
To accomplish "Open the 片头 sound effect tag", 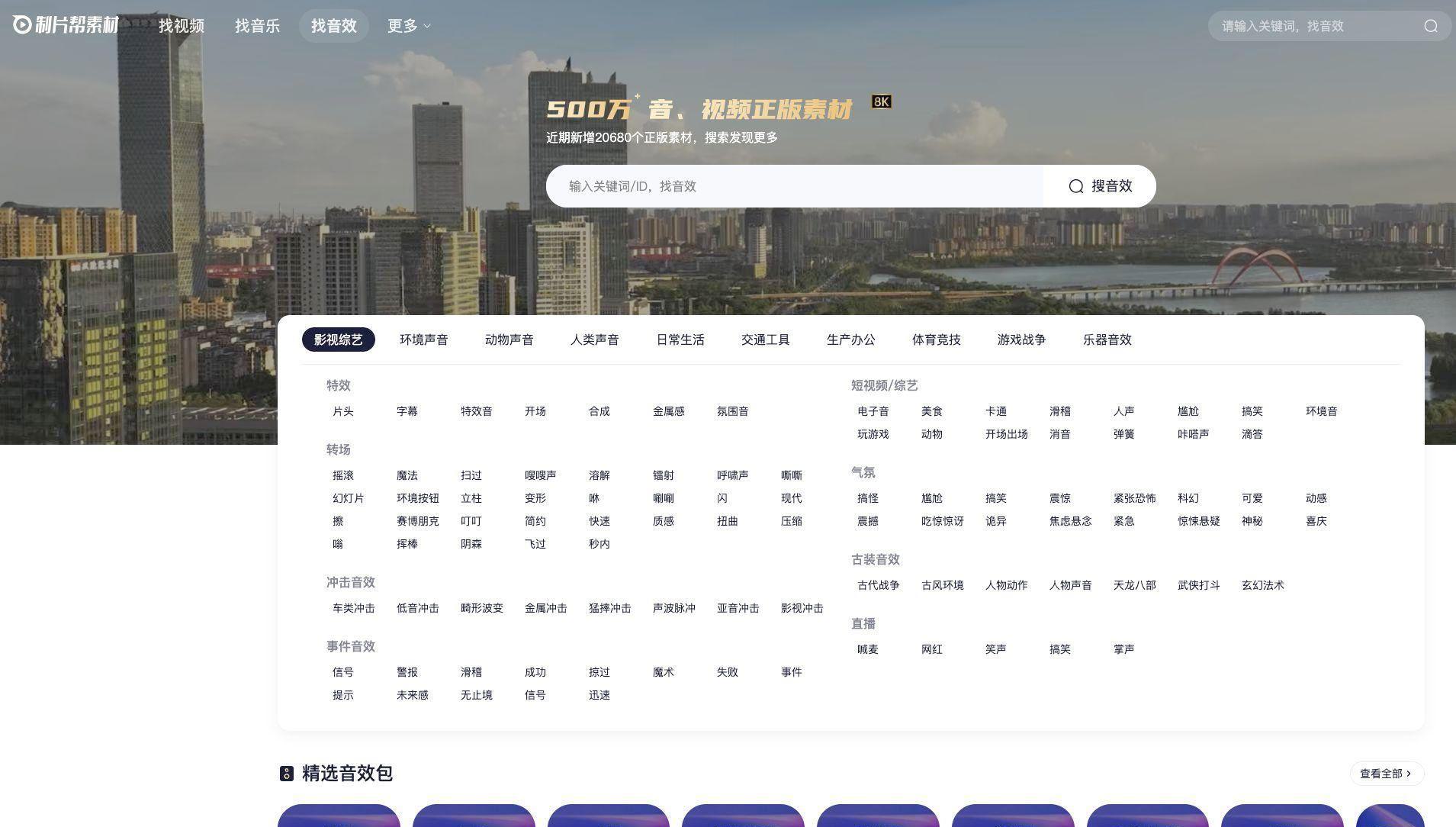I will [342, 411].
